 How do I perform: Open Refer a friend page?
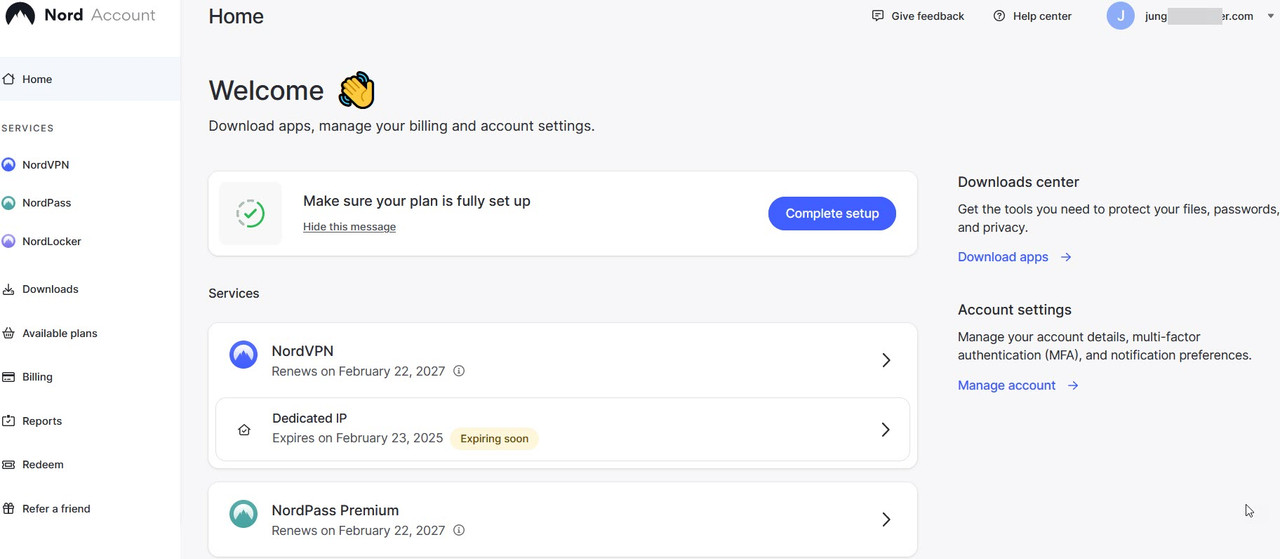click(56, 509)
